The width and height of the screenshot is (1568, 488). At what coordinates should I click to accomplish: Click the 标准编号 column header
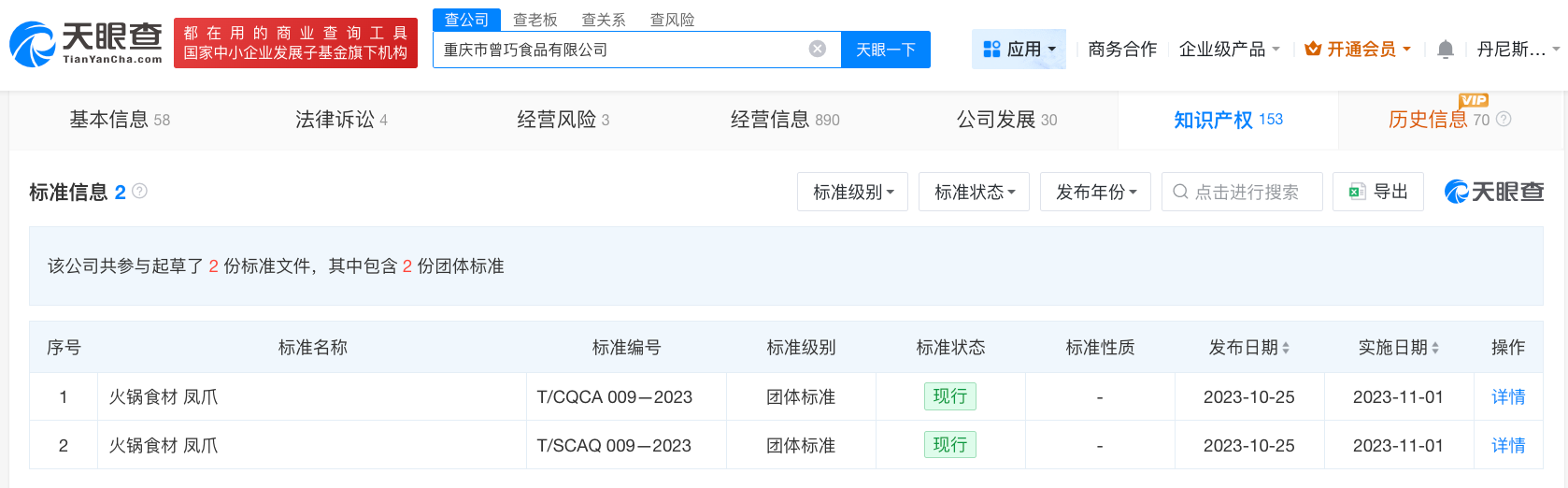point(627,348)
